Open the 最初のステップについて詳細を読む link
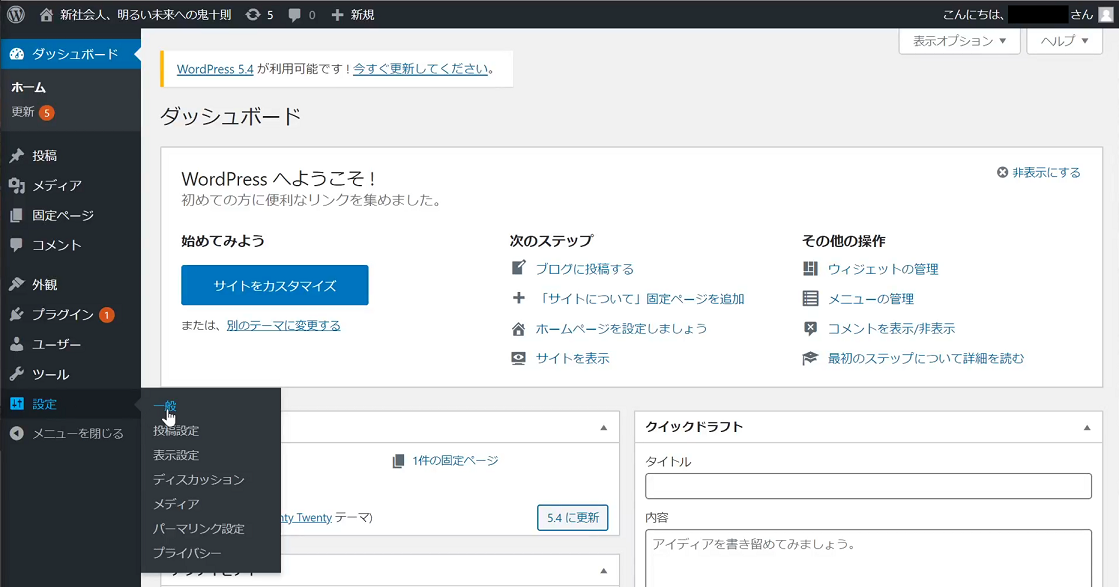This screenshot has height=587, width=1119. (x=926, y=359)
